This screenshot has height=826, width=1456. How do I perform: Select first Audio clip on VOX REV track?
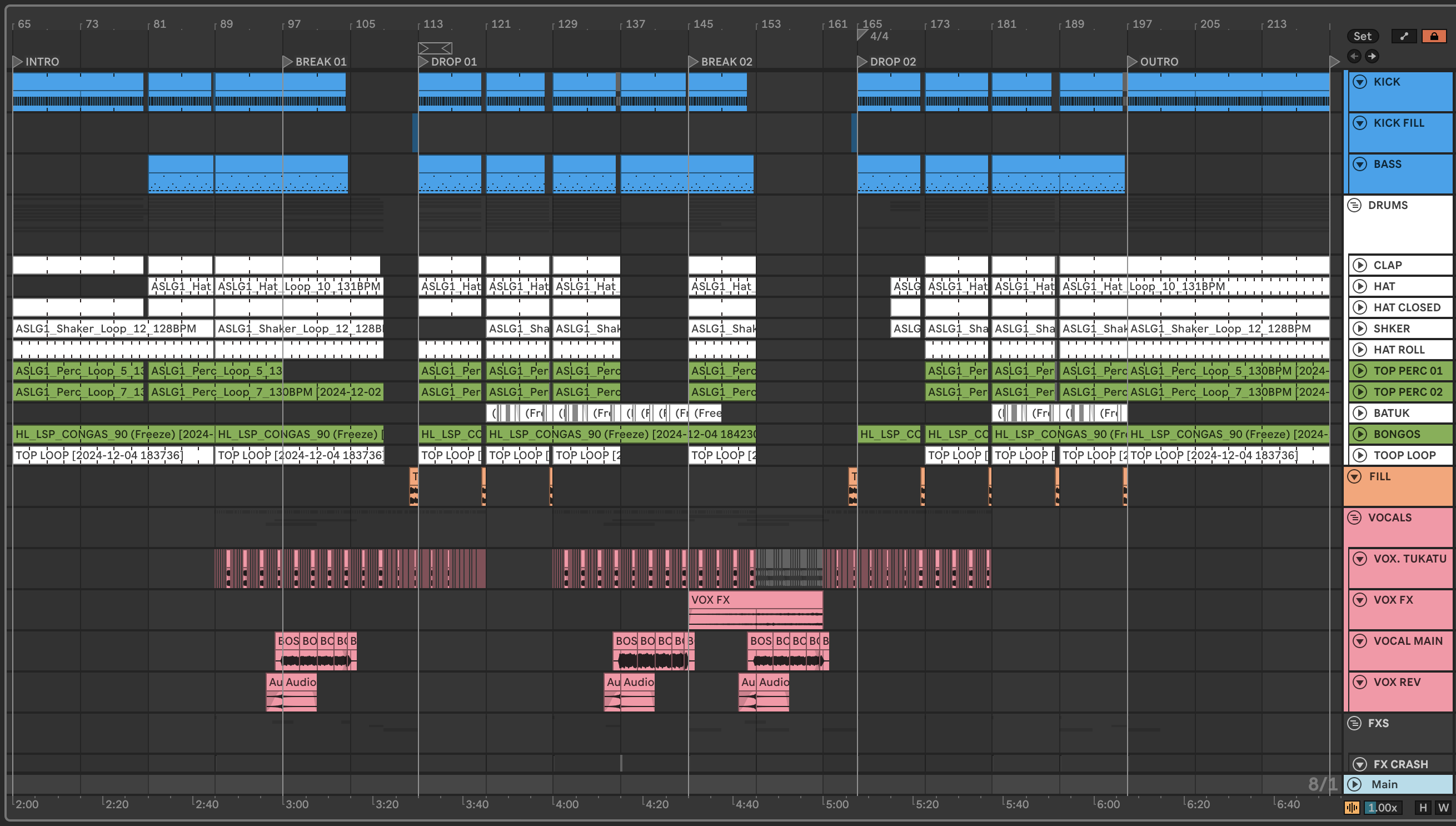tap(275, 692)
